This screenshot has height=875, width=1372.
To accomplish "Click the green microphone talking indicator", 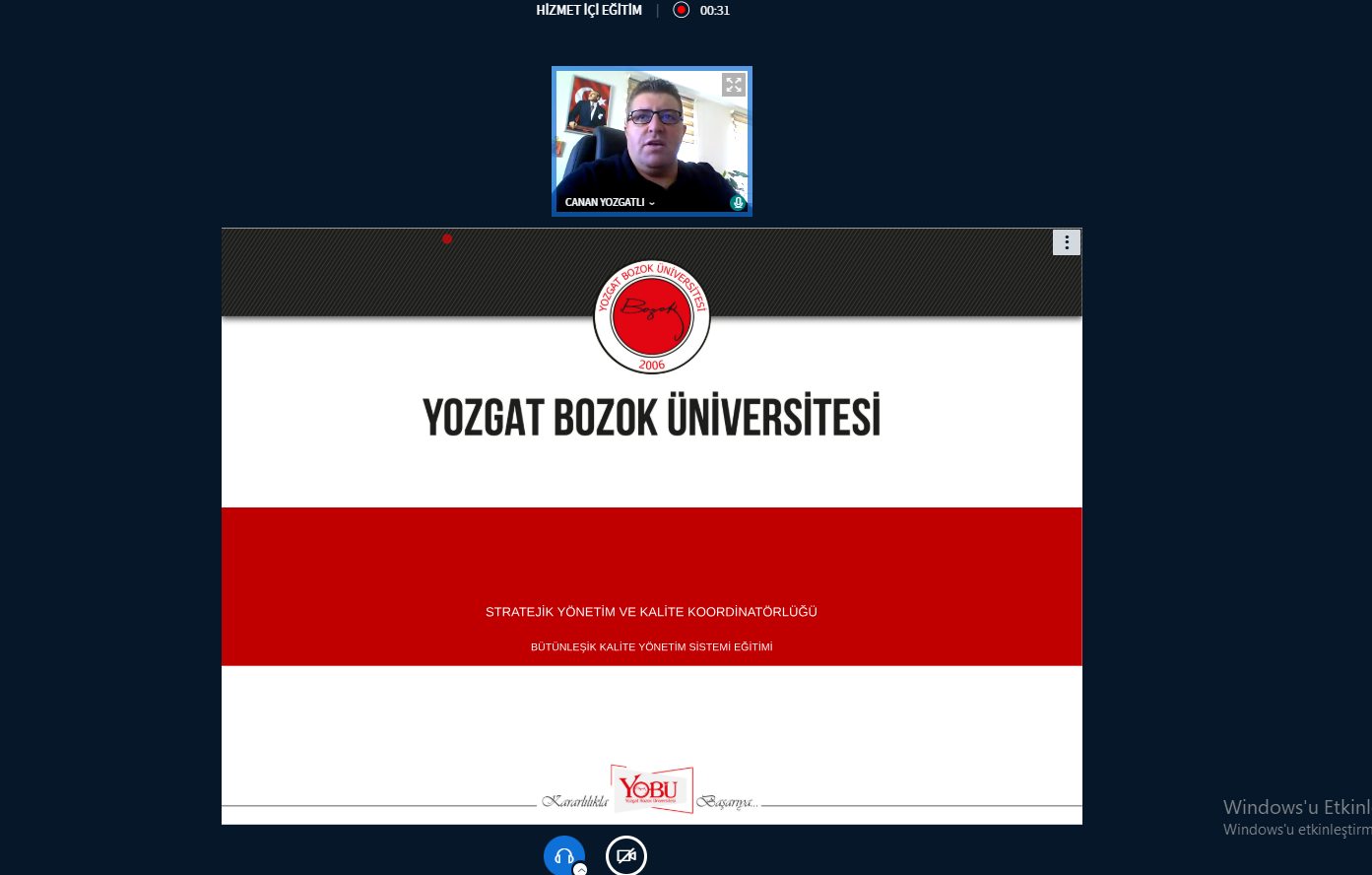I will 738,202.
